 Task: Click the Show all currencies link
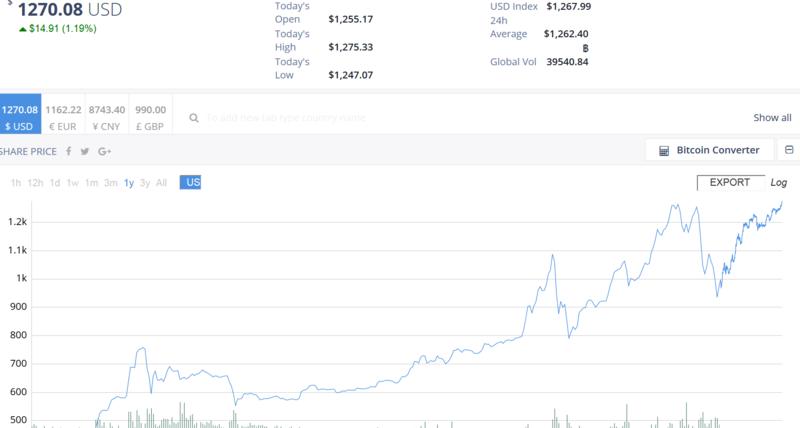click(x=772, y=118)
